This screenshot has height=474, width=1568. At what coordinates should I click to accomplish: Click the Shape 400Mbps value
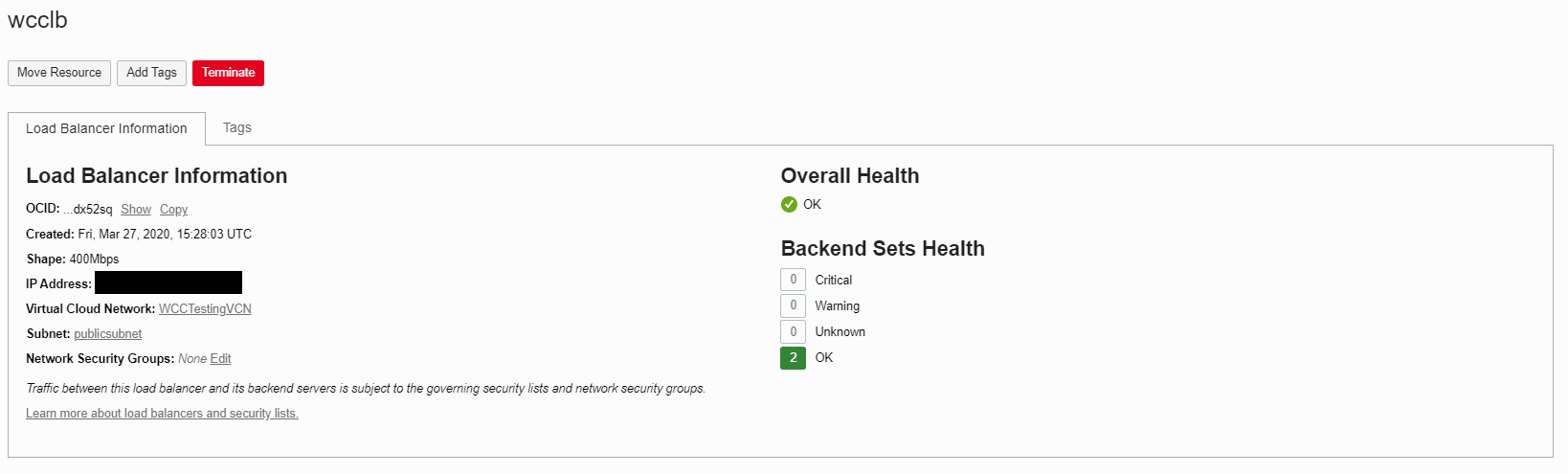click(94, 259)
